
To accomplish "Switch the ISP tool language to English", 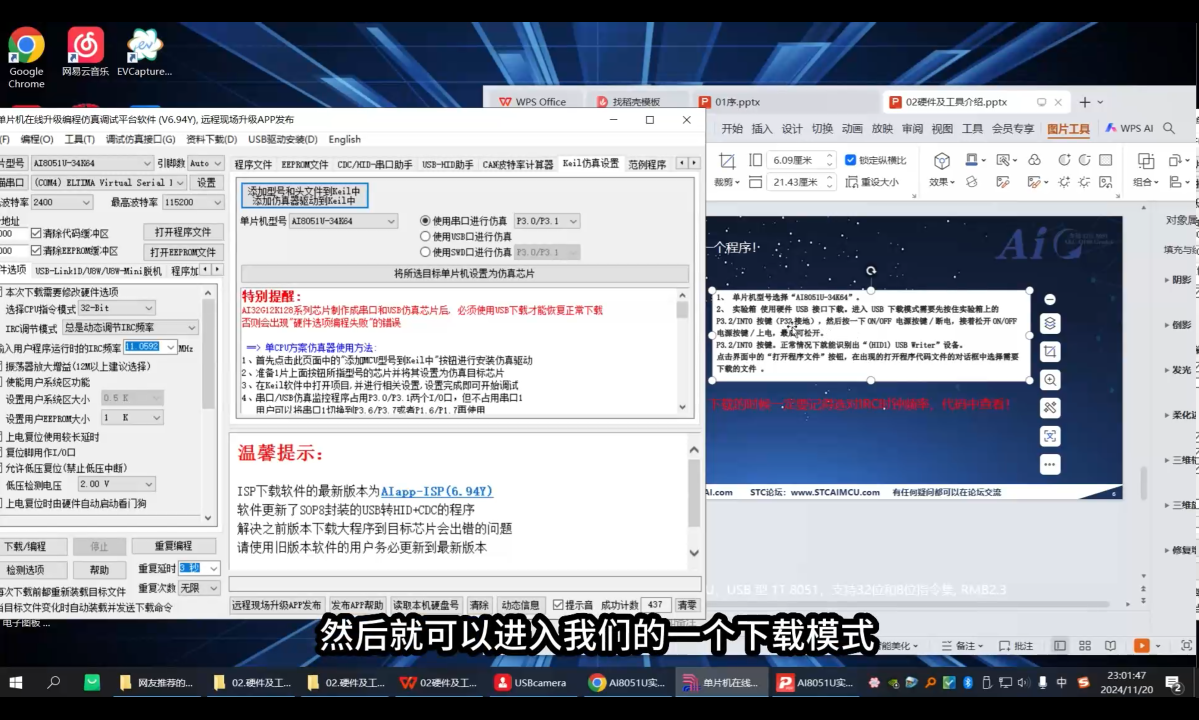I will pyautogui.click(x=344, y=139).
